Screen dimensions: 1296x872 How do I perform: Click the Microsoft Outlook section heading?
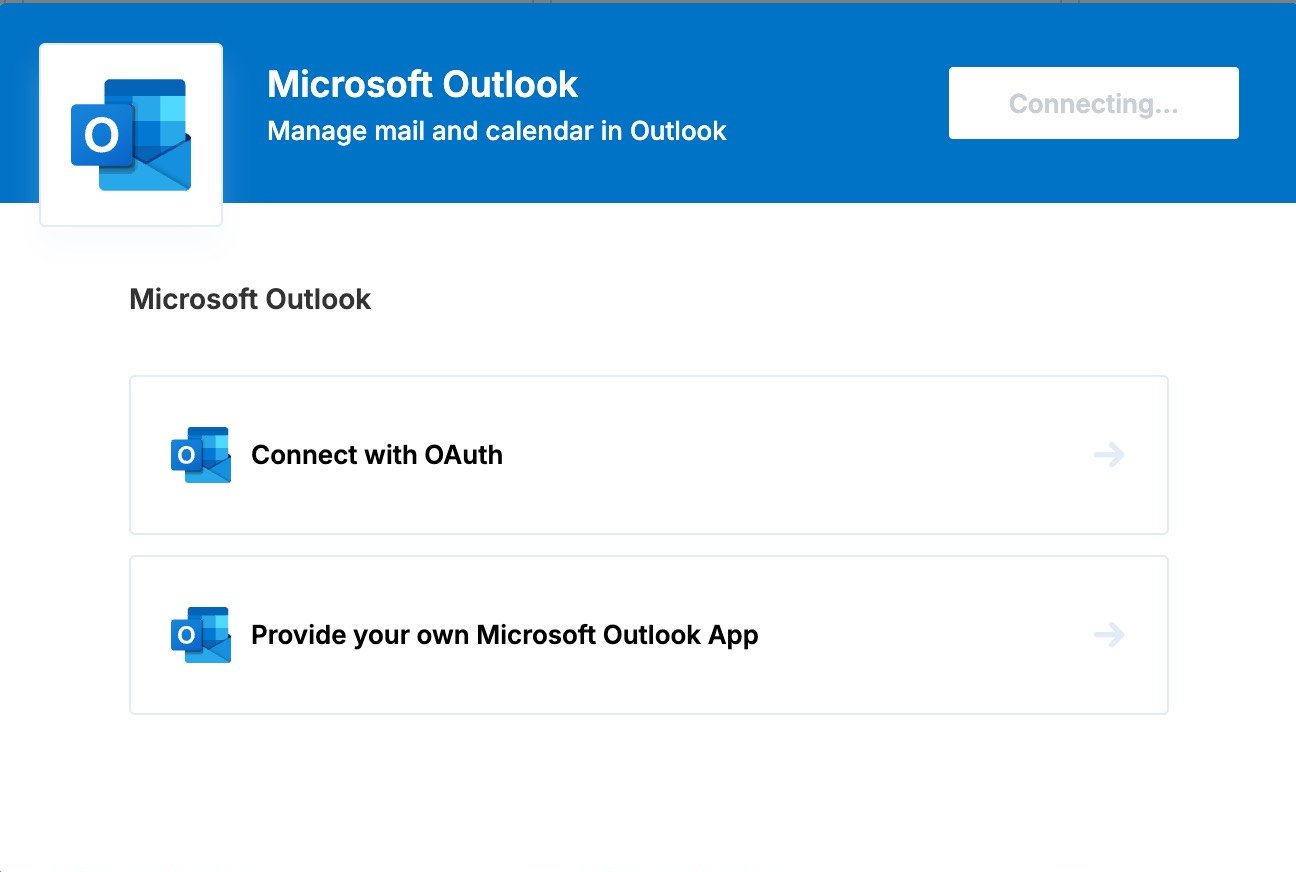pyautogui.click(x=250, y=299)
